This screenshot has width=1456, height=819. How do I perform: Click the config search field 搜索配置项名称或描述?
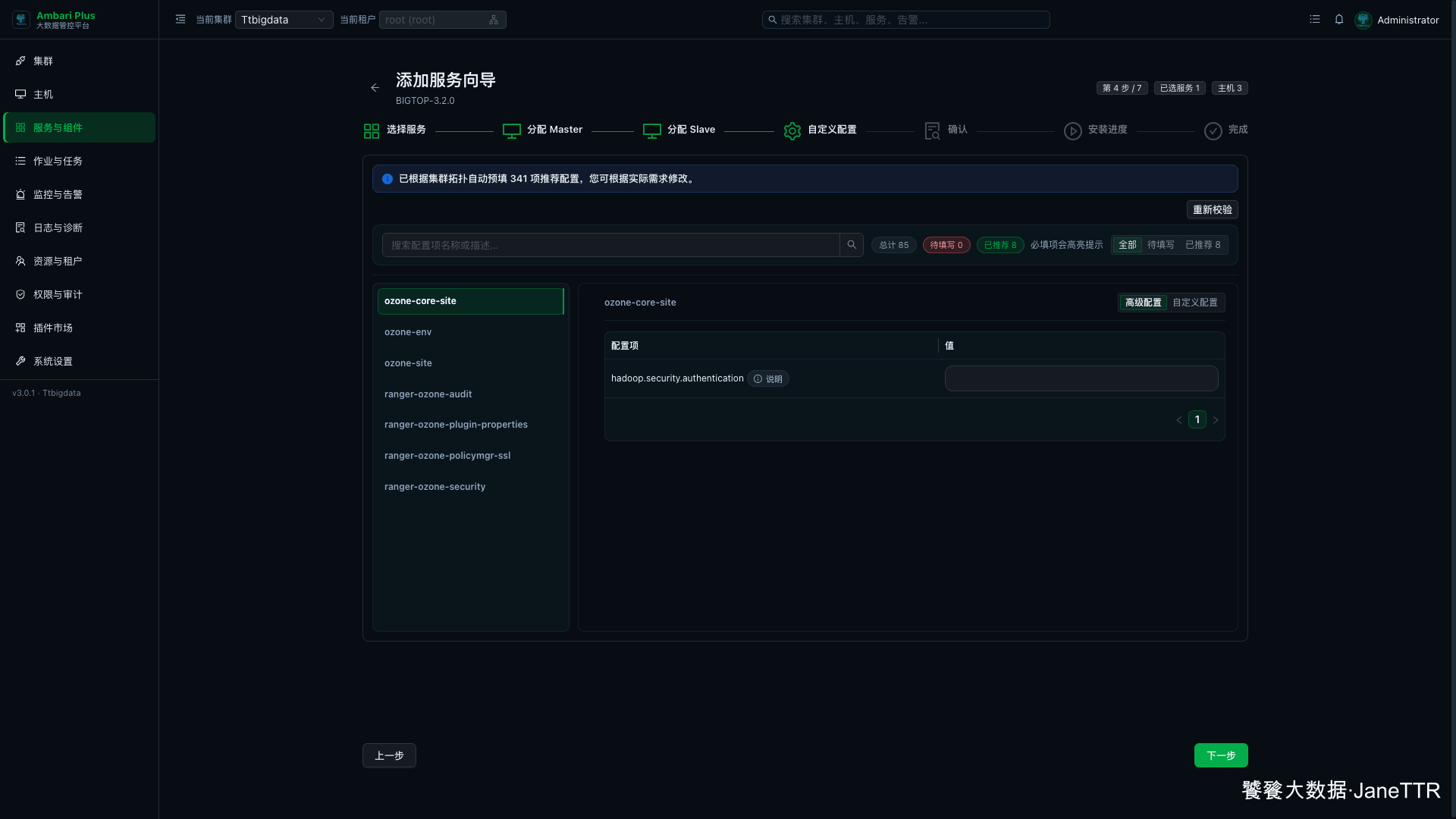click(611, 245)
